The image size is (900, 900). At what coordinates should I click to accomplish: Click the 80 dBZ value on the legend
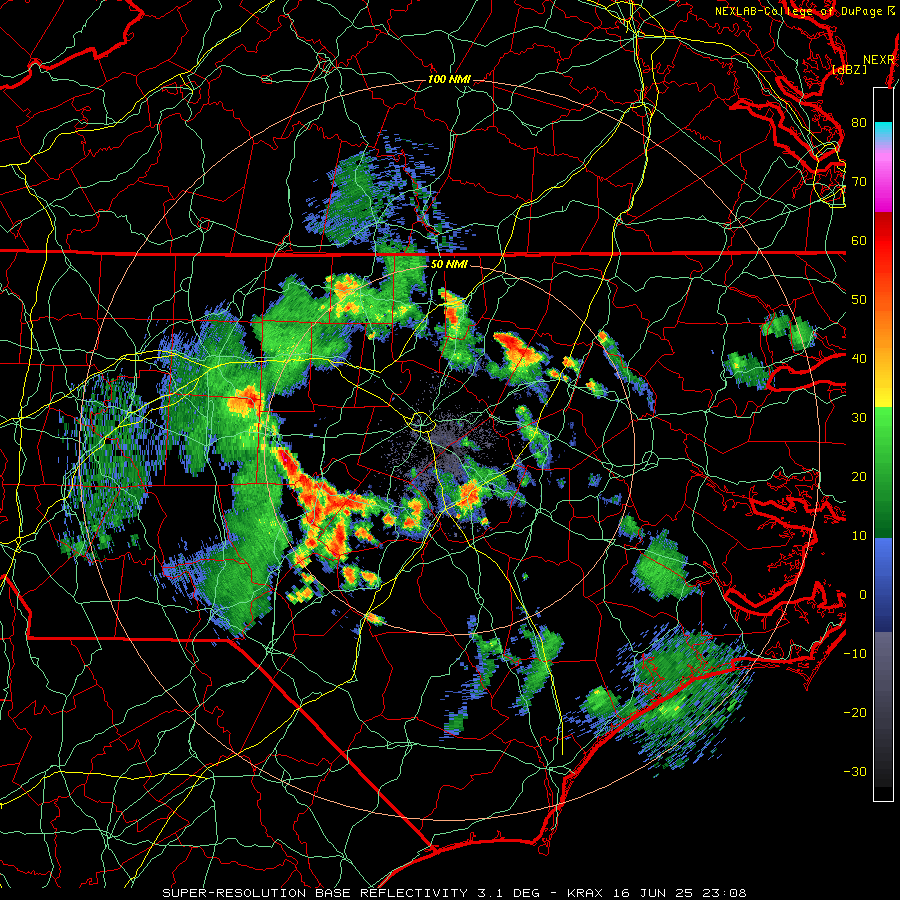[x=859, y=123]
